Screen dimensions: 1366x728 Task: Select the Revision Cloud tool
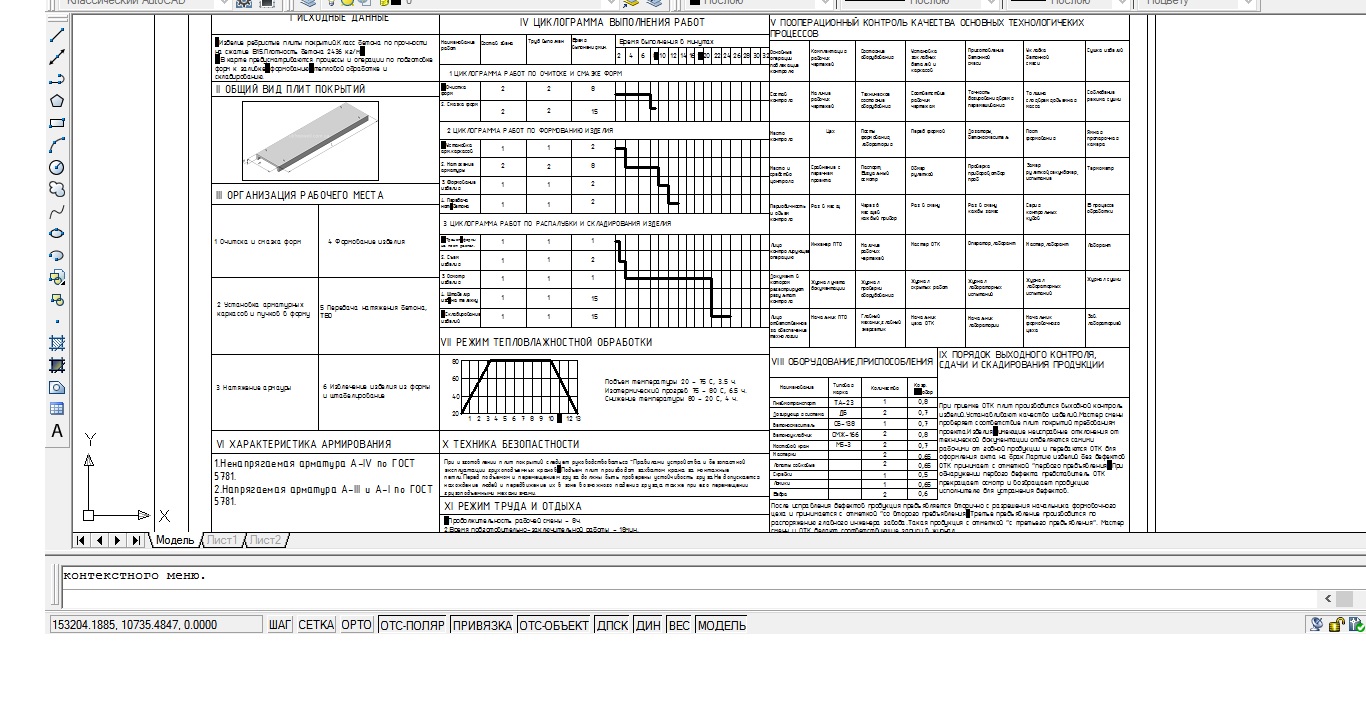(x=57, y=189)
